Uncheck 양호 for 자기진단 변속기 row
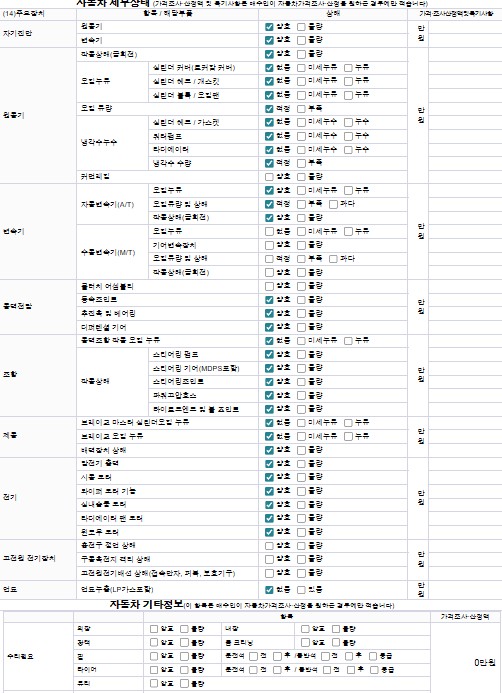 [x=269, y=40]
